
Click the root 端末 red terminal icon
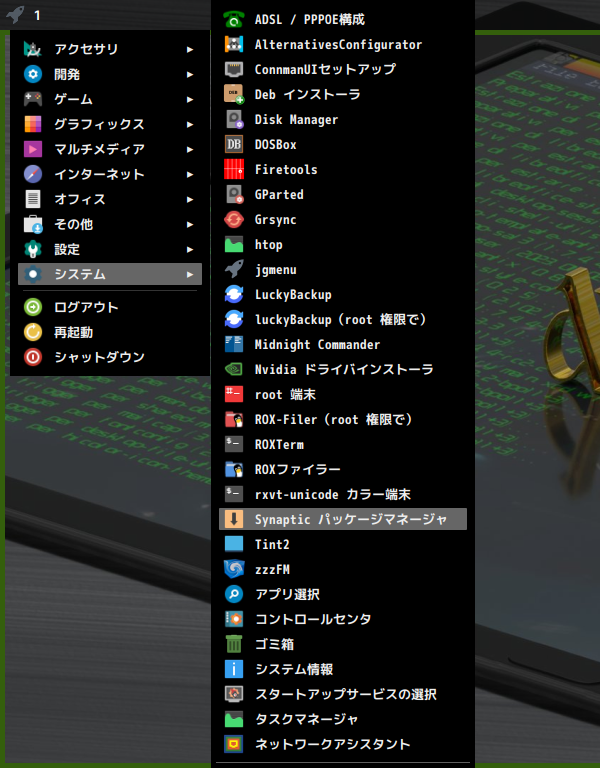pos(234,394)
